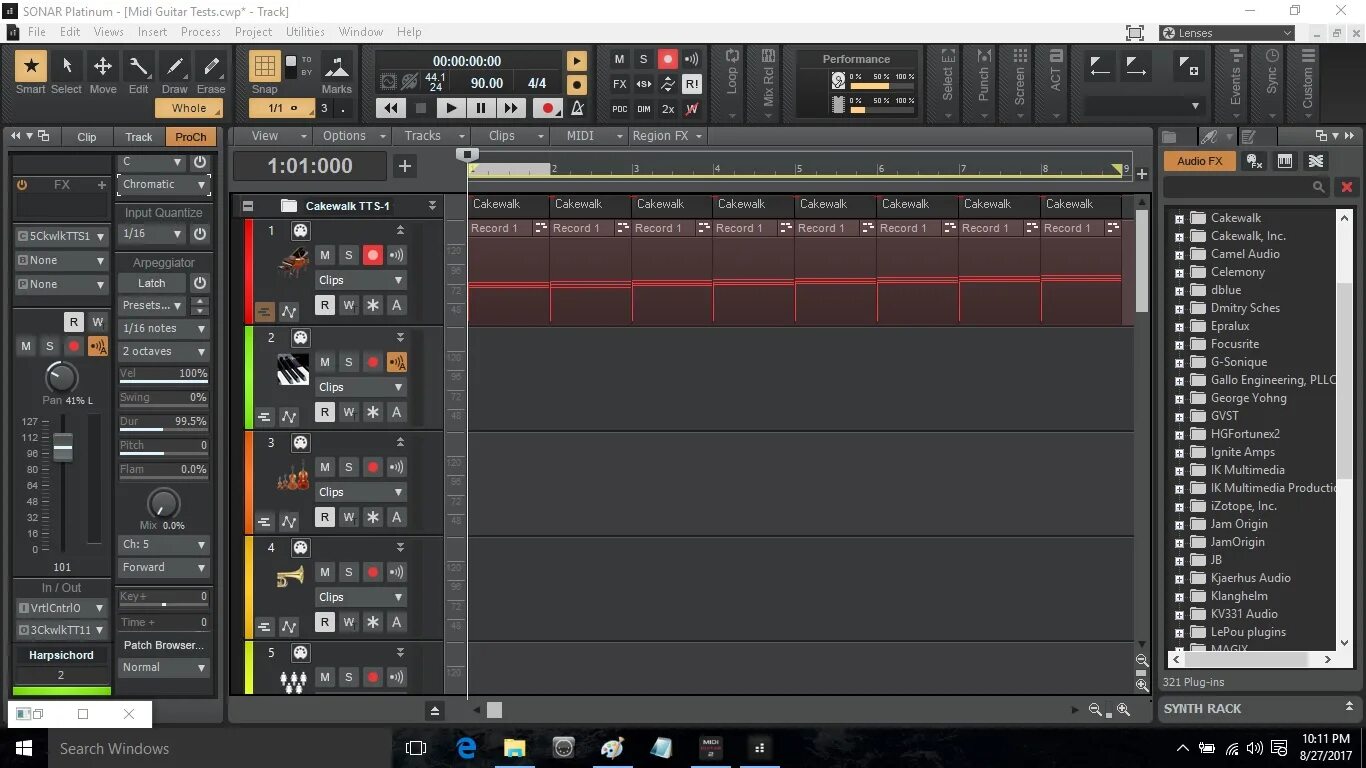Open the 1/16 notes rate dropdown
The width and height of the screenshot is (1366, 768).
tap(164, 328)
